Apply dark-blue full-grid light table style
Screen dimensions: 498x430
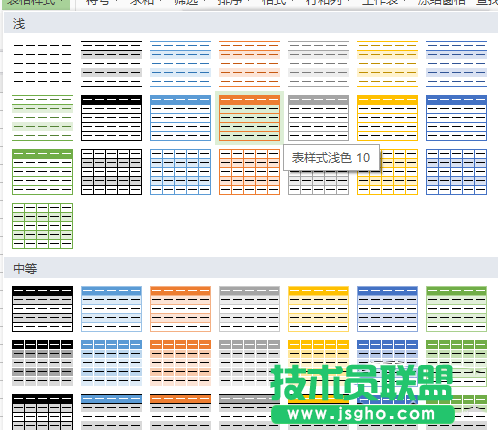click(456, 172)
